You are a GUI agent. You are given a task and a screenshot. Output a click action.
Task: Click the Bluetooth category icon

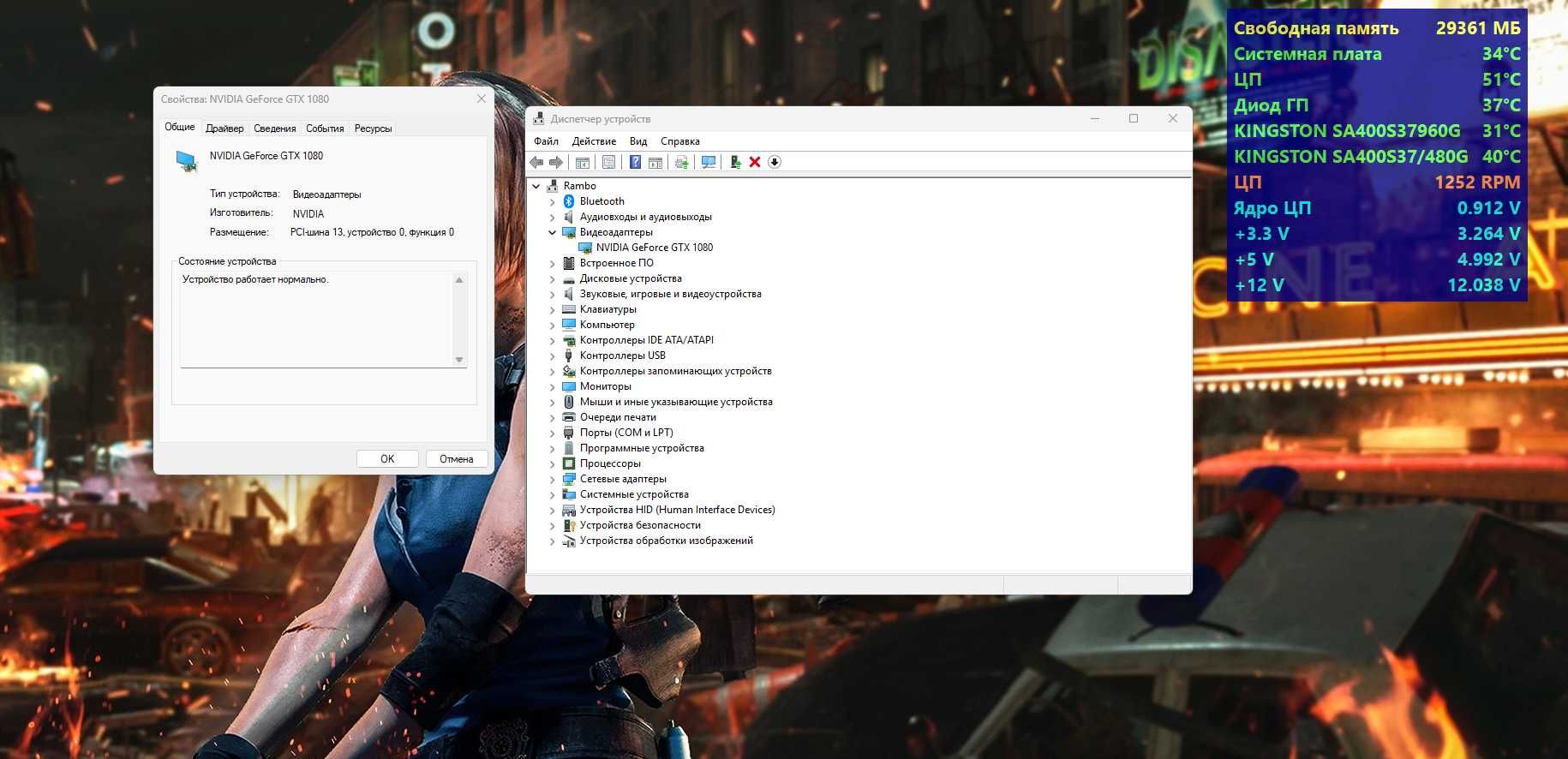click(569, 201)
